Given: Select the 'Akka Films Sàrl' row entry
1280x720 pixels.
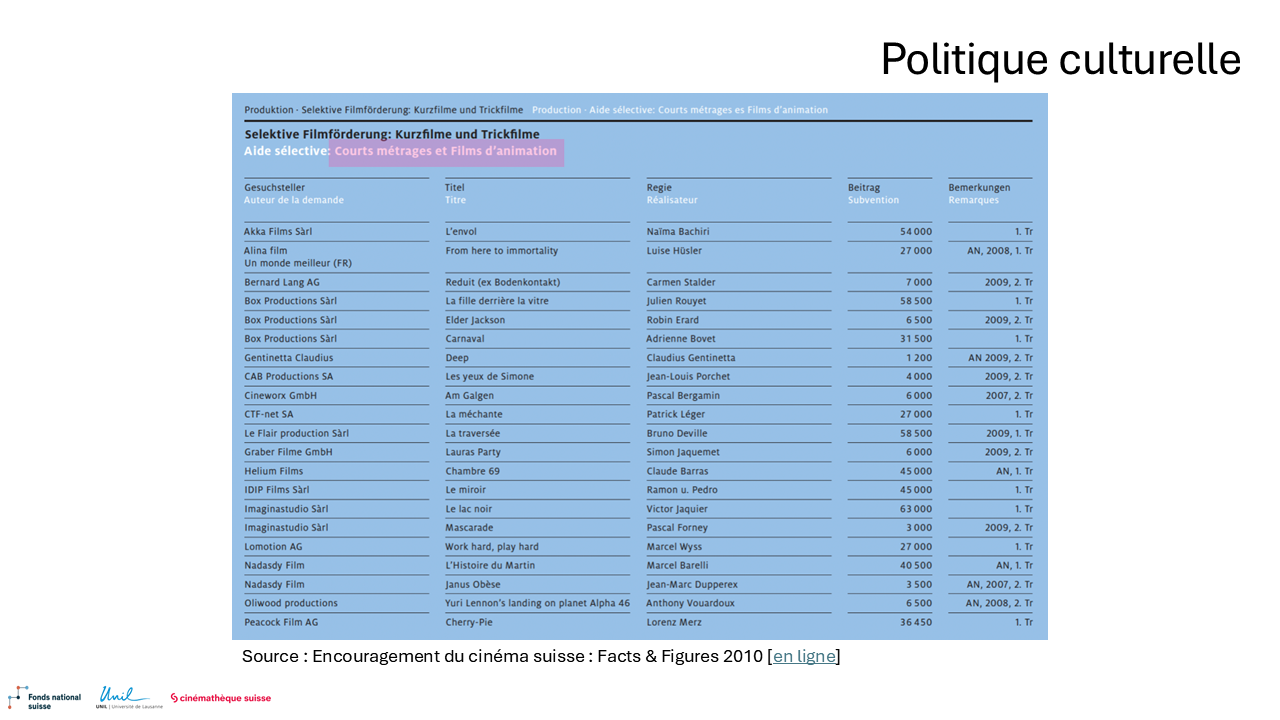Looking at the screenshot, I should 278,232.
